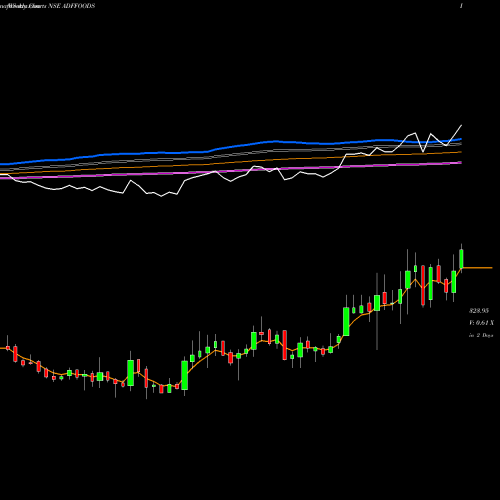Select the price value '828.95'
The image size is (500, 500).
pyautogui.click(x=479, y=311)
